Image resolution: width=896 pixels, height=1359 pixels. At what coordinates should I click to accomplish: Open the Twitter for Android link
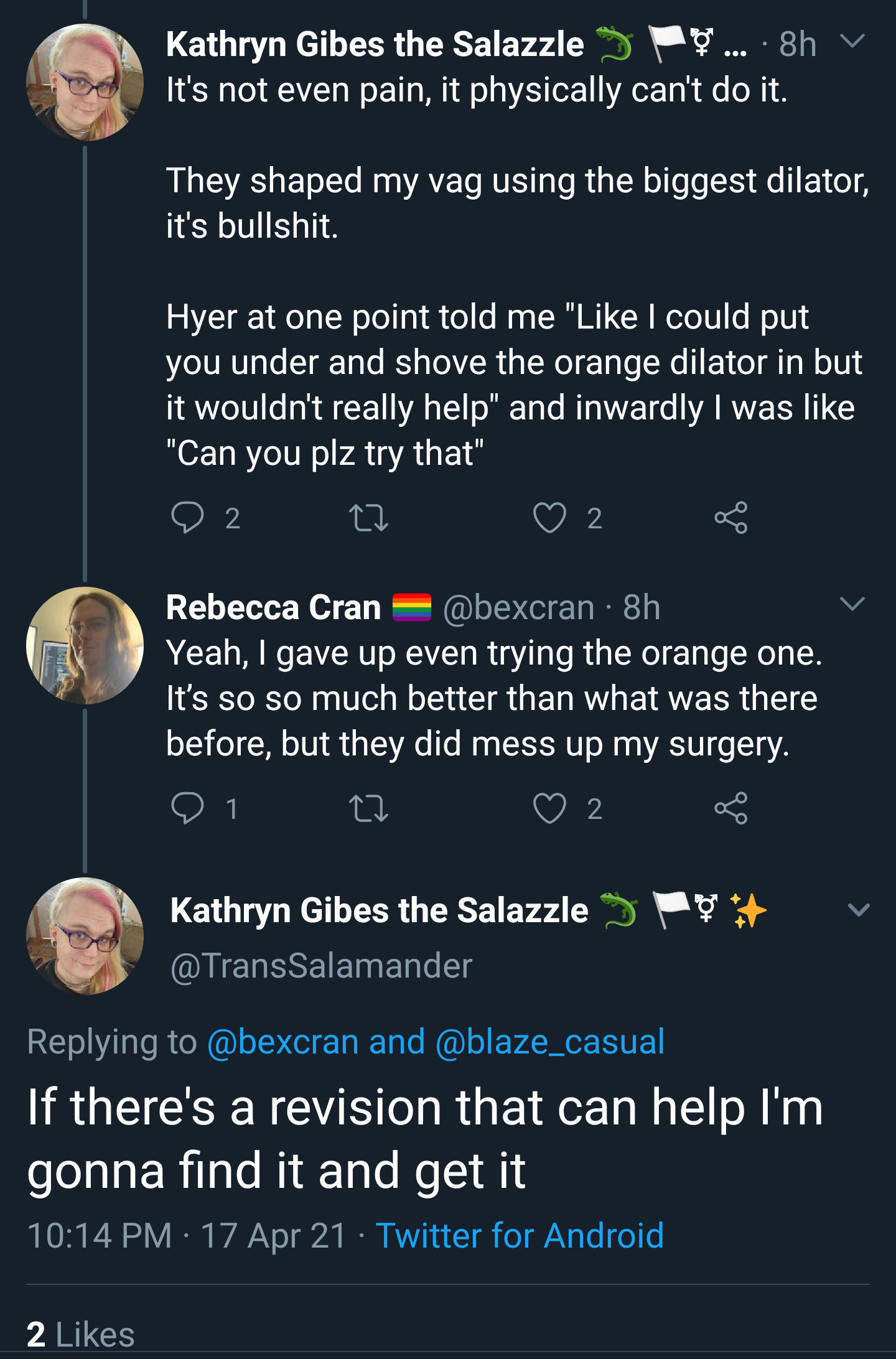(x=520, y=1235)
